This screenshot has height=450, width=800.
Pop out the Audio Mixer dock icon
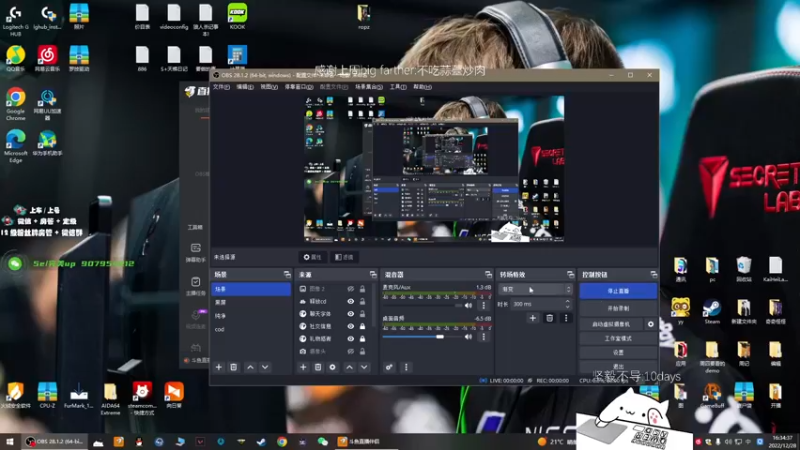488,274
